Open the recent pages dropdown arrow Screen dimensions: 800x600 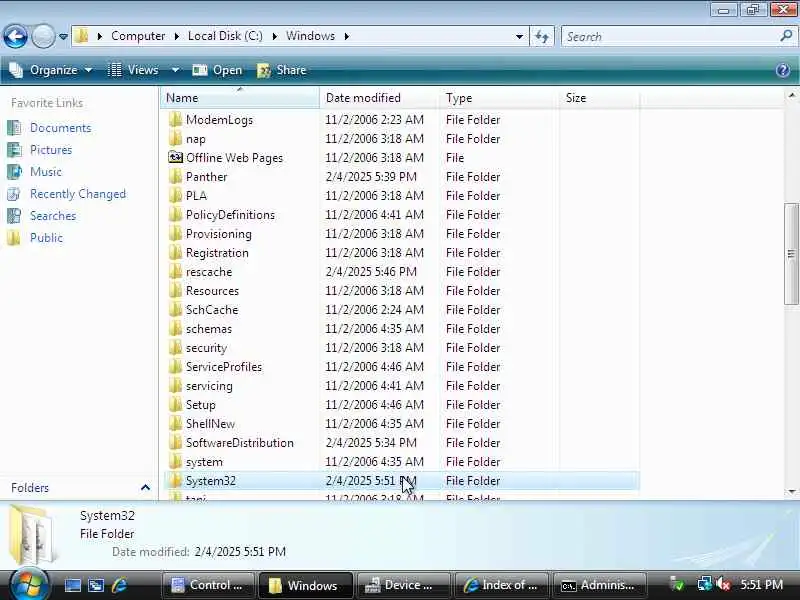tap(63, 37)
